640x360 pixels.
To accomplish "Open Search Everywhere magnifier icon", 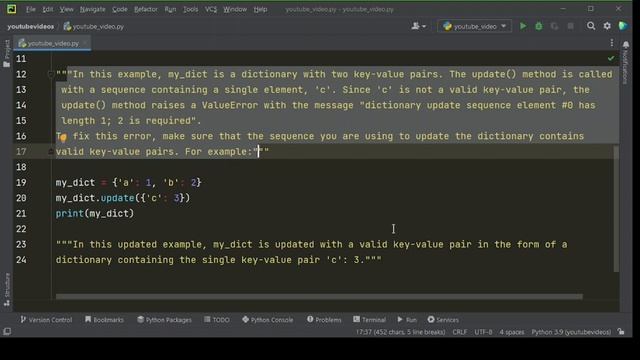I will tap(591, 26).
